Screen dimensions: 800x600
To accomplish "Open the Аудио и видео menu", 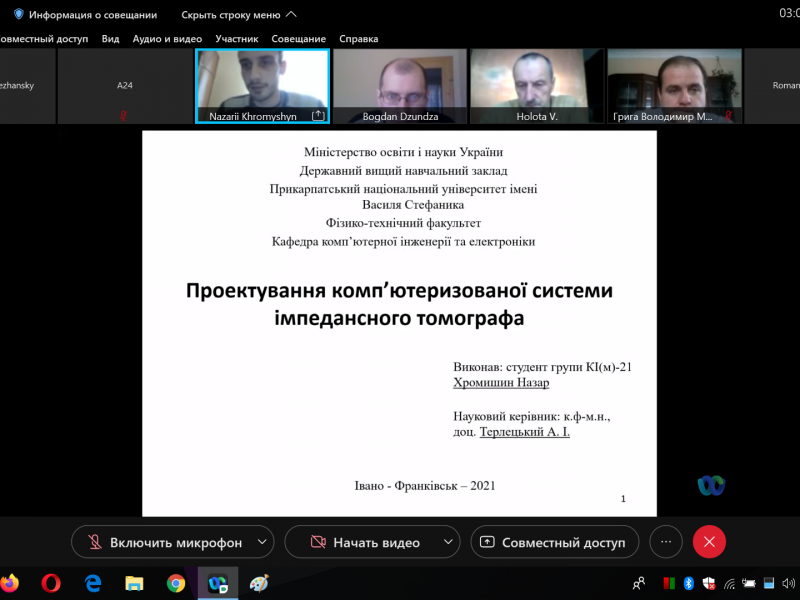I will 167,39.
